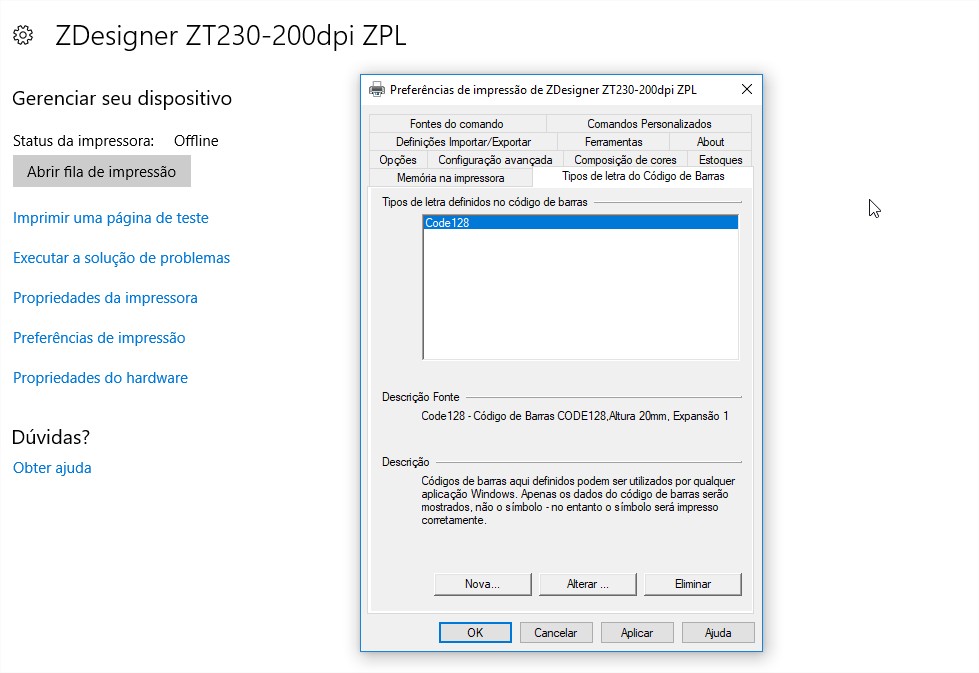Switch to the Opções tab
The image size is (979, 673).
pos(398,160)
